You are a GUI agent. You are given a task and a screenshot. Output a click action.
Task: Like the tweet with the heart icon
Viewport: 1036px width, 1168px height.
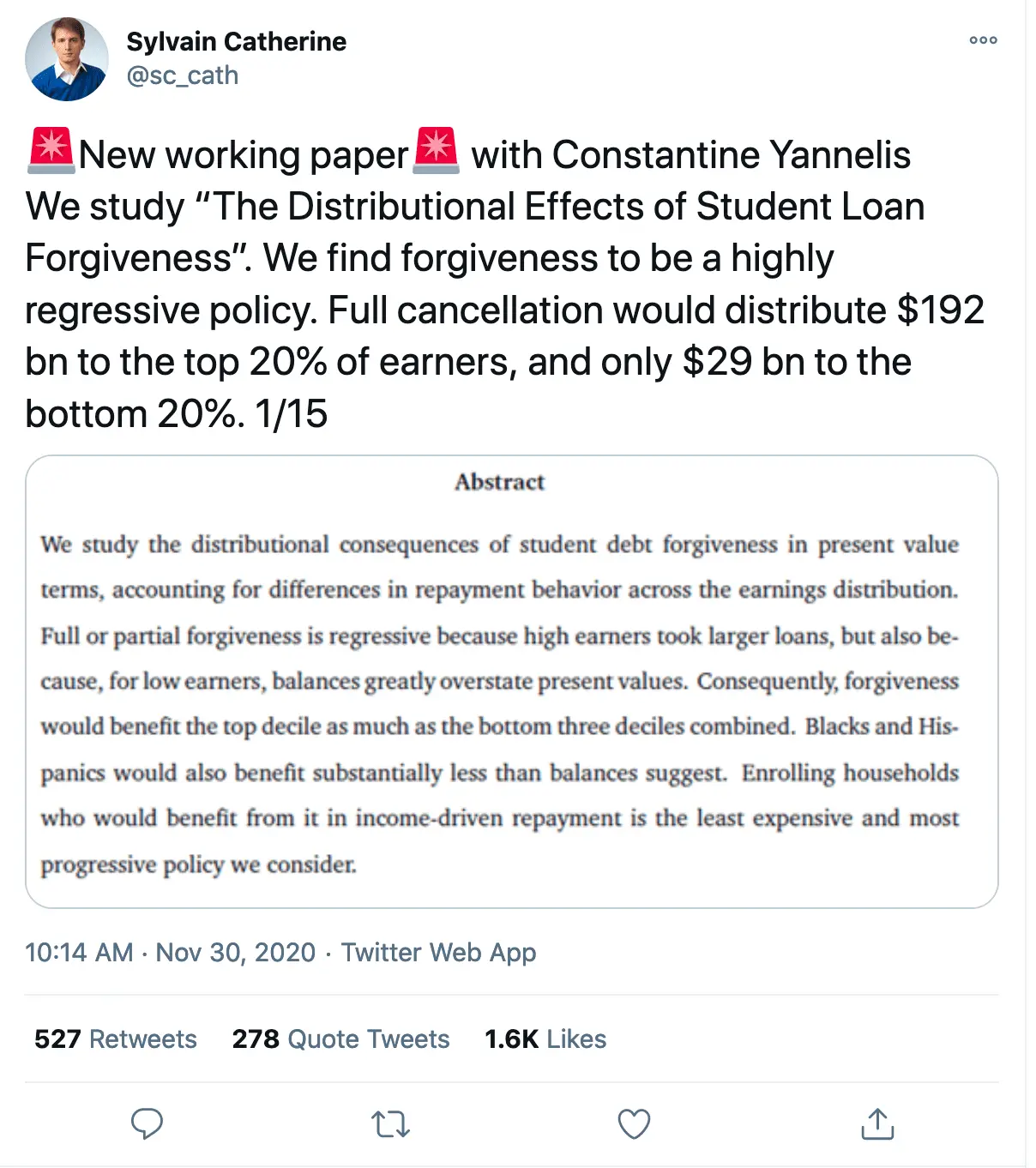click(x=634, y=1123)
